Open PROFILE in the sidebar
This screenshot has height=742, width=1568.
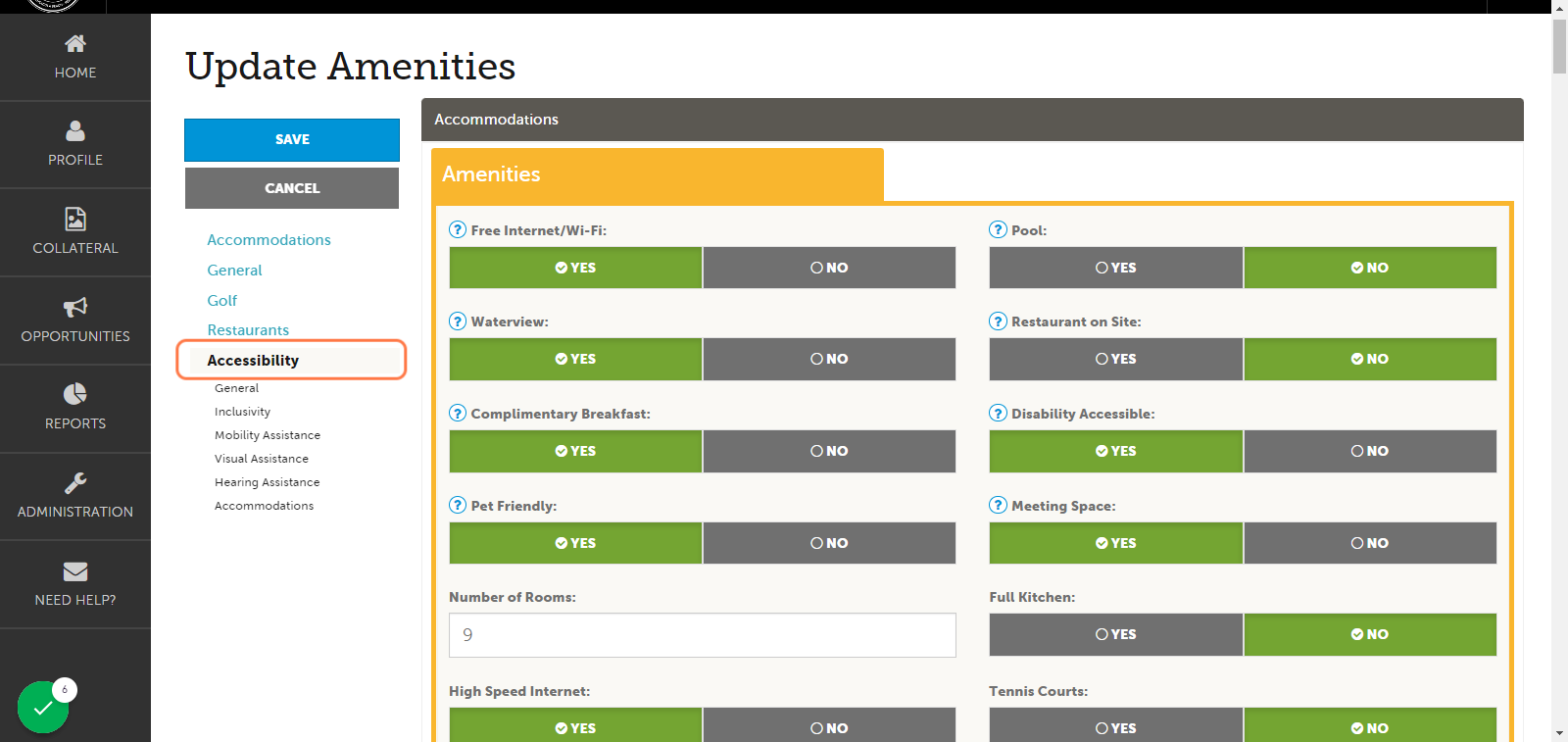(x=75, y=144)
